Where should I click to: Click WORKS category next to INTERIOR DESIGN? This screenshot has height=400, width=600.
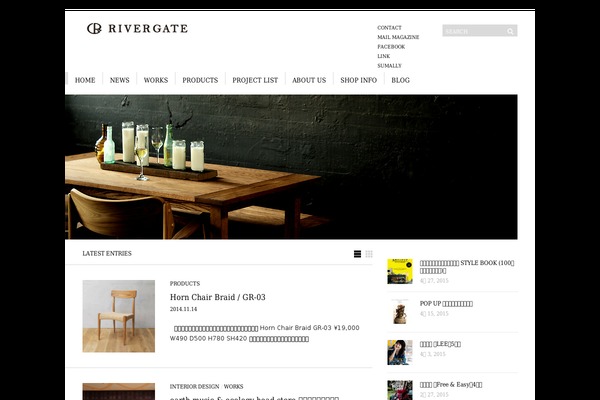pos(233,387)
